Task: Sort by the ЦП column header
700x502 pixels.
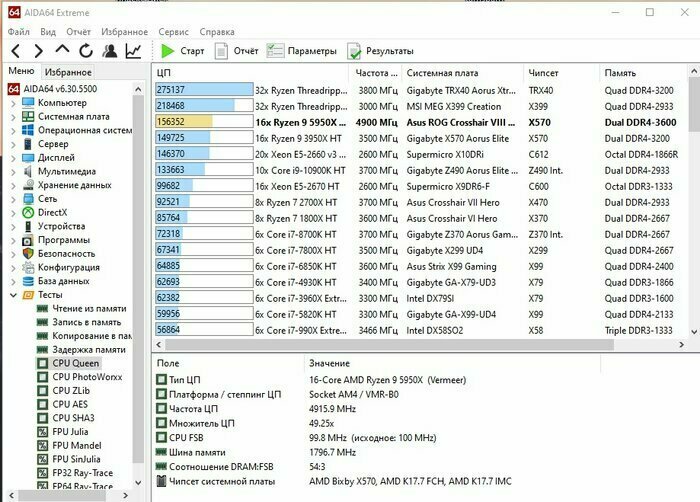Action: click(x=250, y=73)
